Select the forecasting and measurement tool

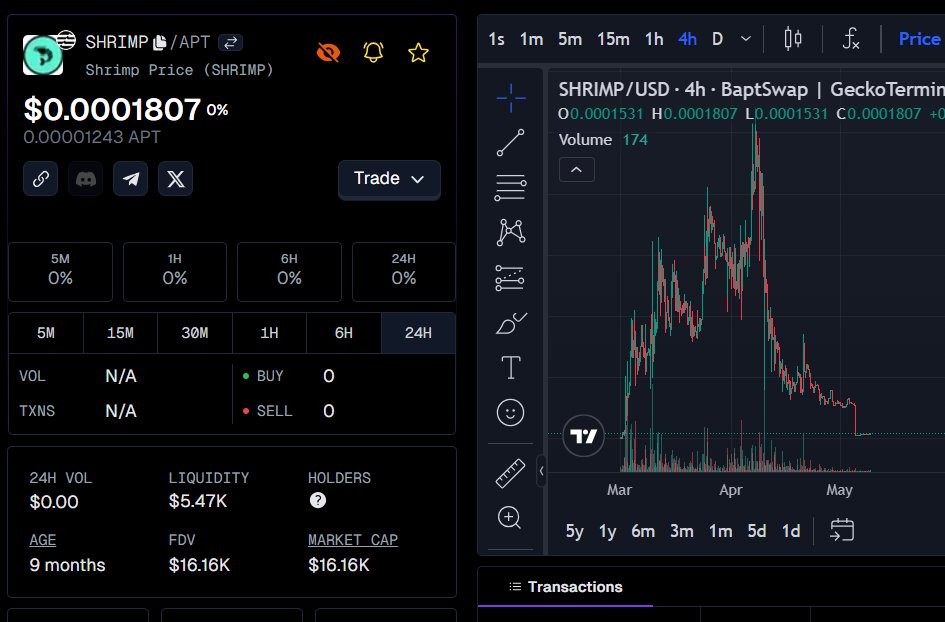510,278
